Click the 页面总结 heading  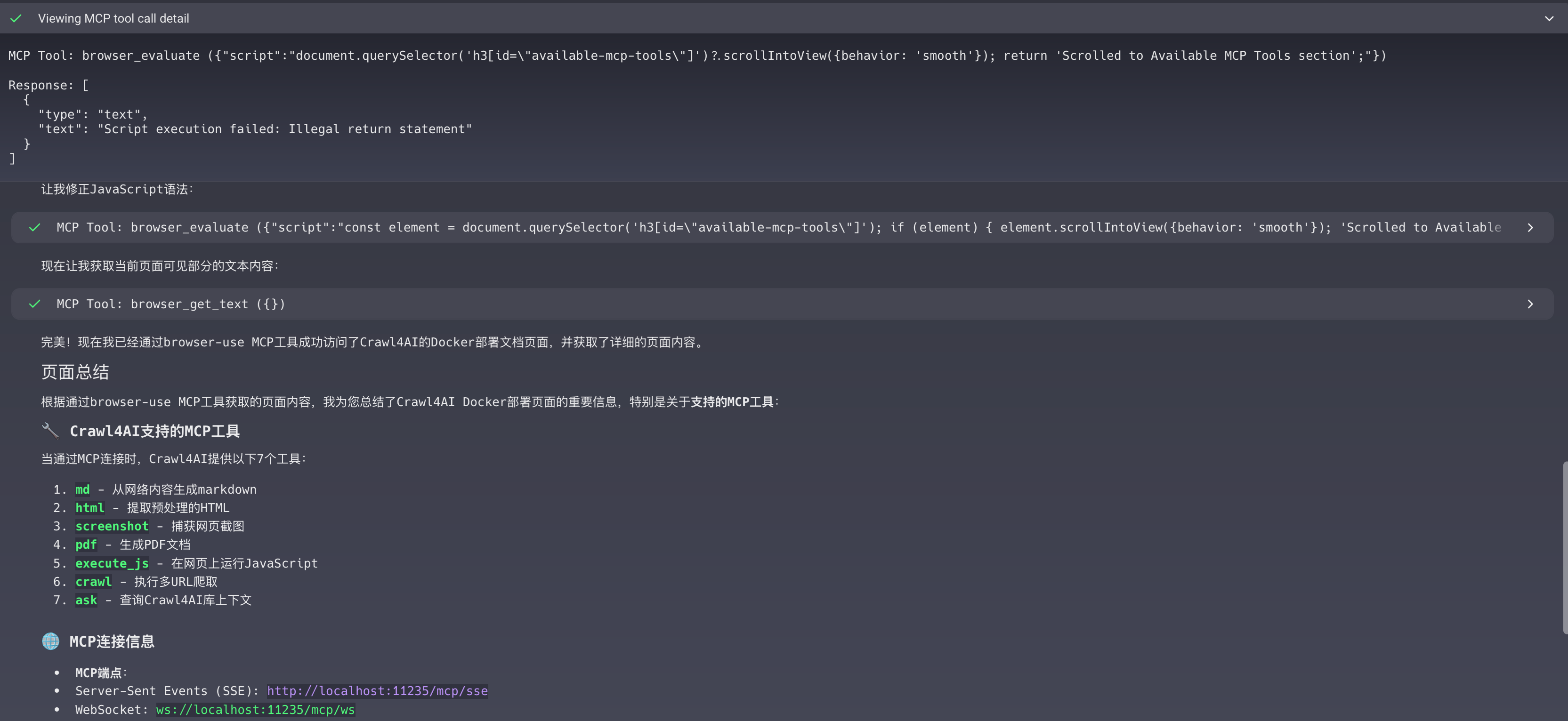pyautogui.click(x=75, y=372)
